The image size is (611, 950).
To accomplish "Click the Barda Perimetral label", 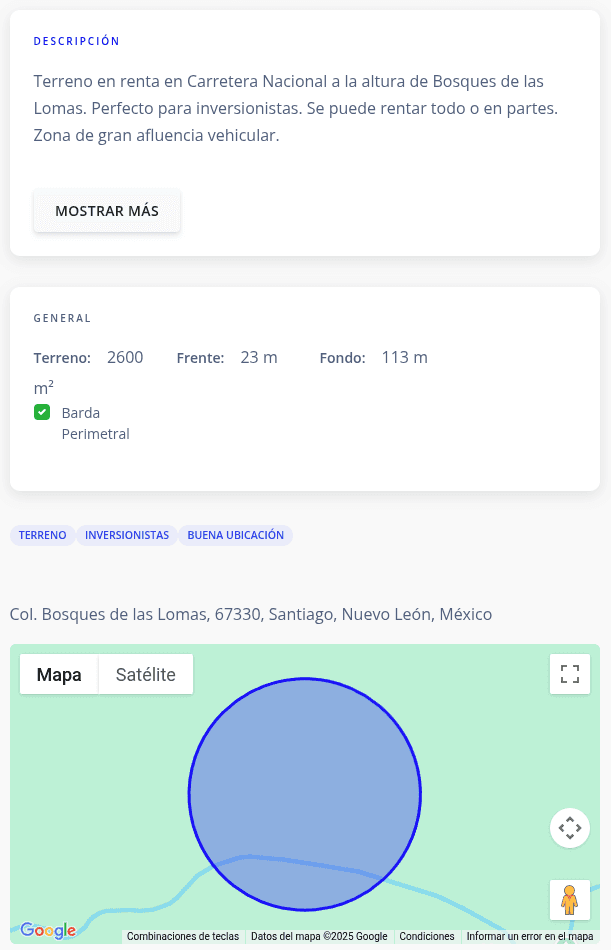I will pos(95,423).
